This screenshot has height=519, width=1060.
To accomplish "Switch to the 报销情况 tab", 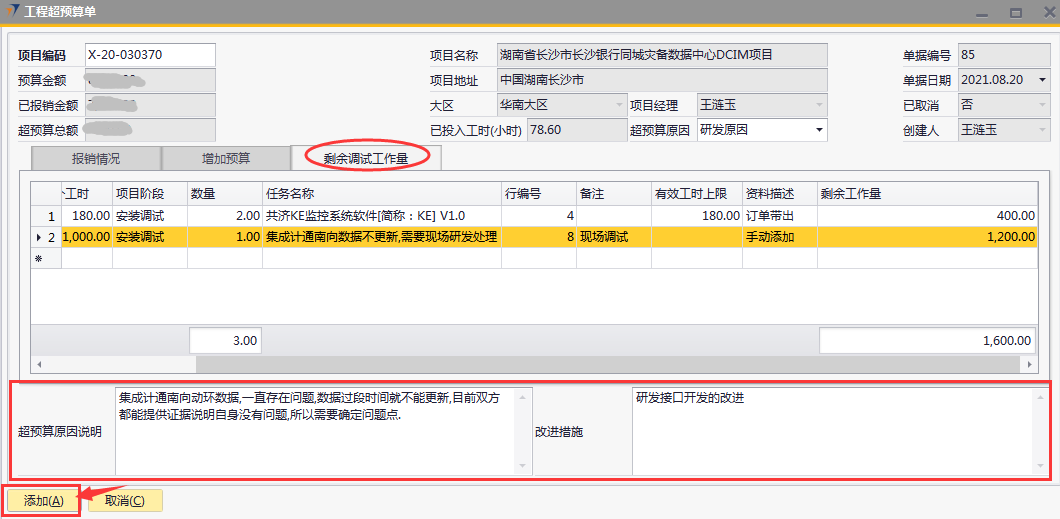I will (x=96, y=158).
